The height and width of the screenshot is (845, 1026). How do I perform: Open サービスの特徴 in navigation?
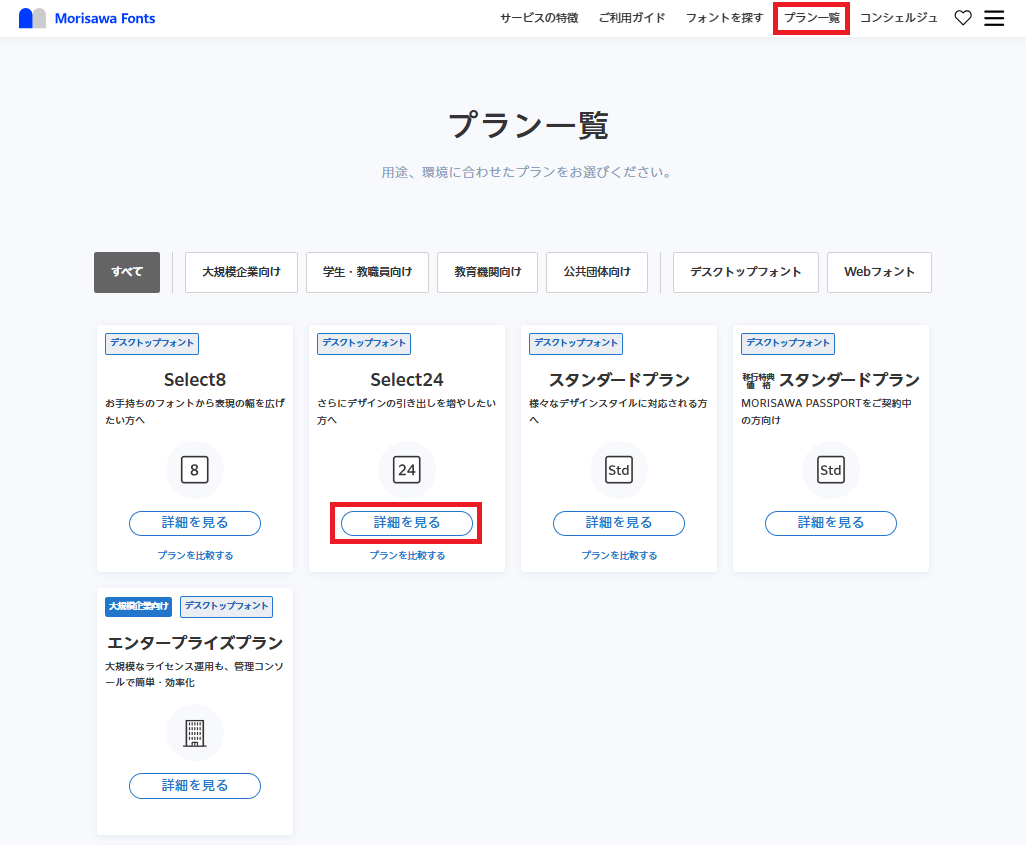(539, 18)
